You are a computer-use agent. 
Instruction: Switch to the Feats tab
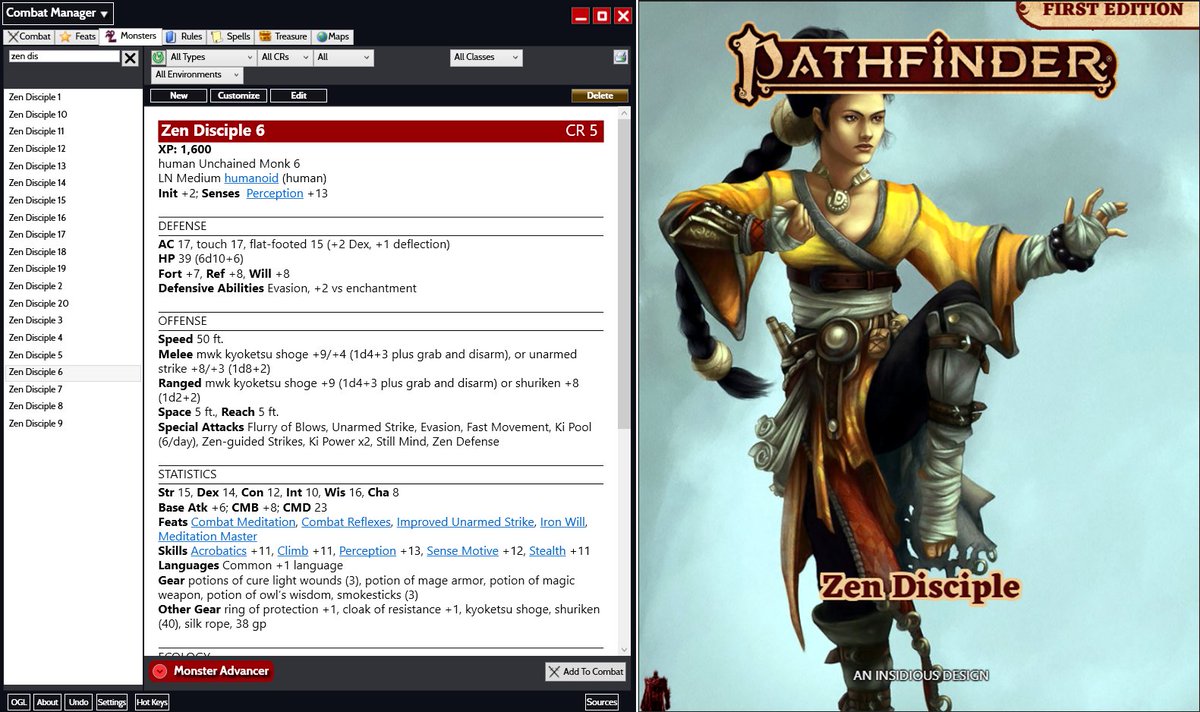pos(77,37)
